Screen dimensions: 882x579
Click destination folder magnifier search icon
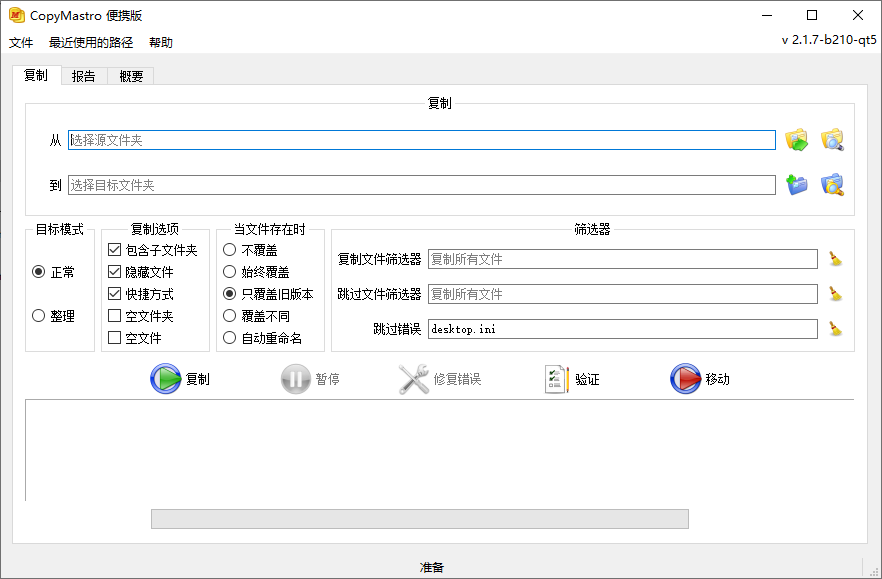(x=832, y=185)
